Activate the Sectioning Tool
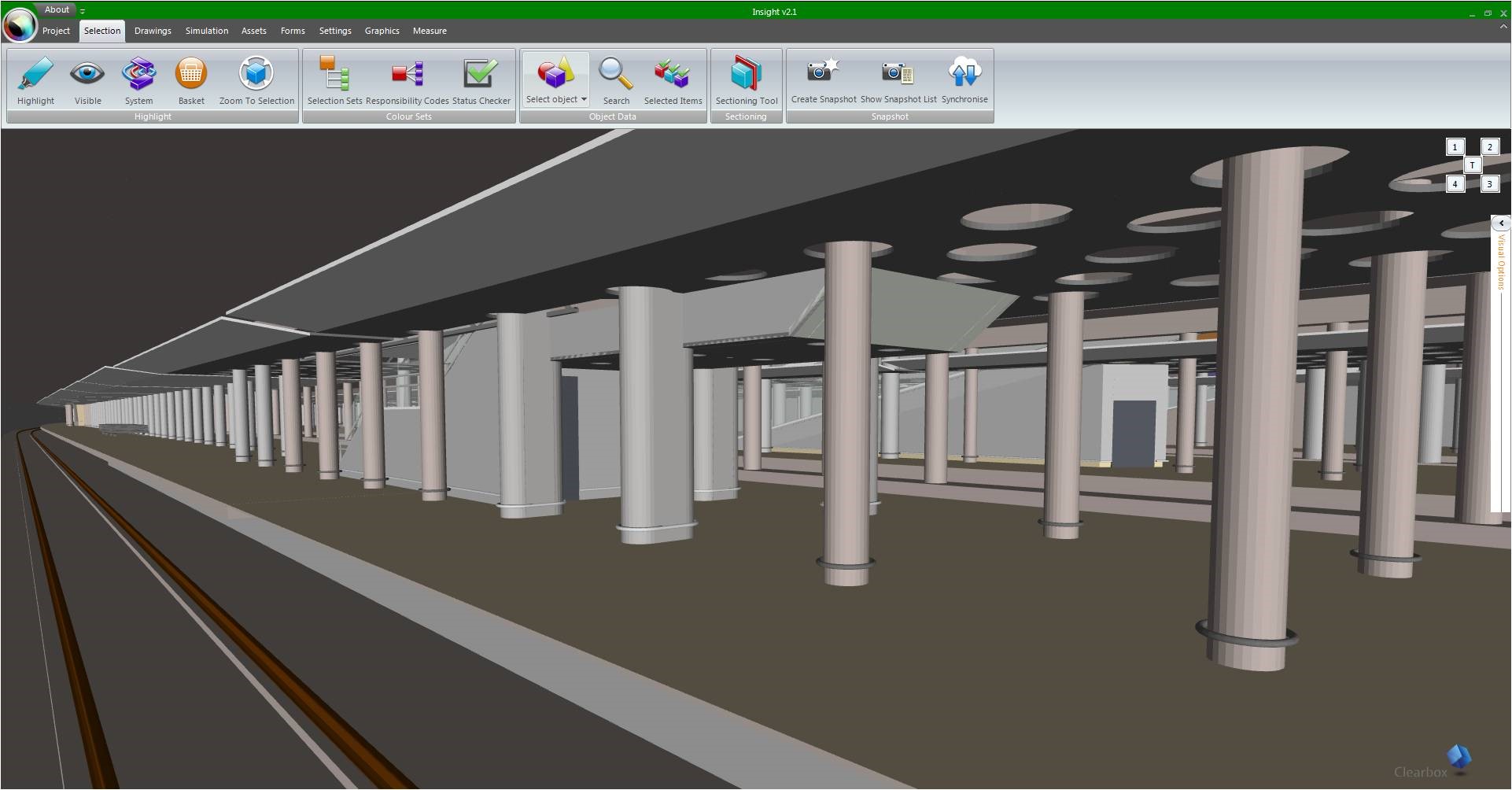 coord(746,80)
